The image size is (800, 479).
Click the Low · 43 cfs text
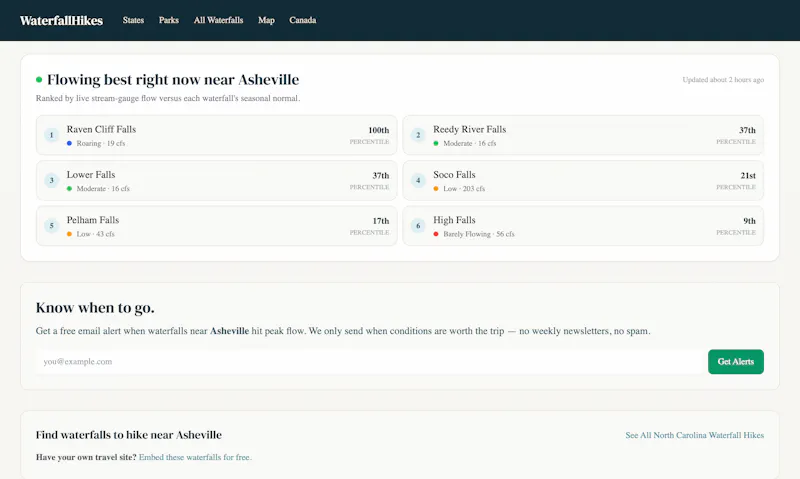tap(95, 234)
